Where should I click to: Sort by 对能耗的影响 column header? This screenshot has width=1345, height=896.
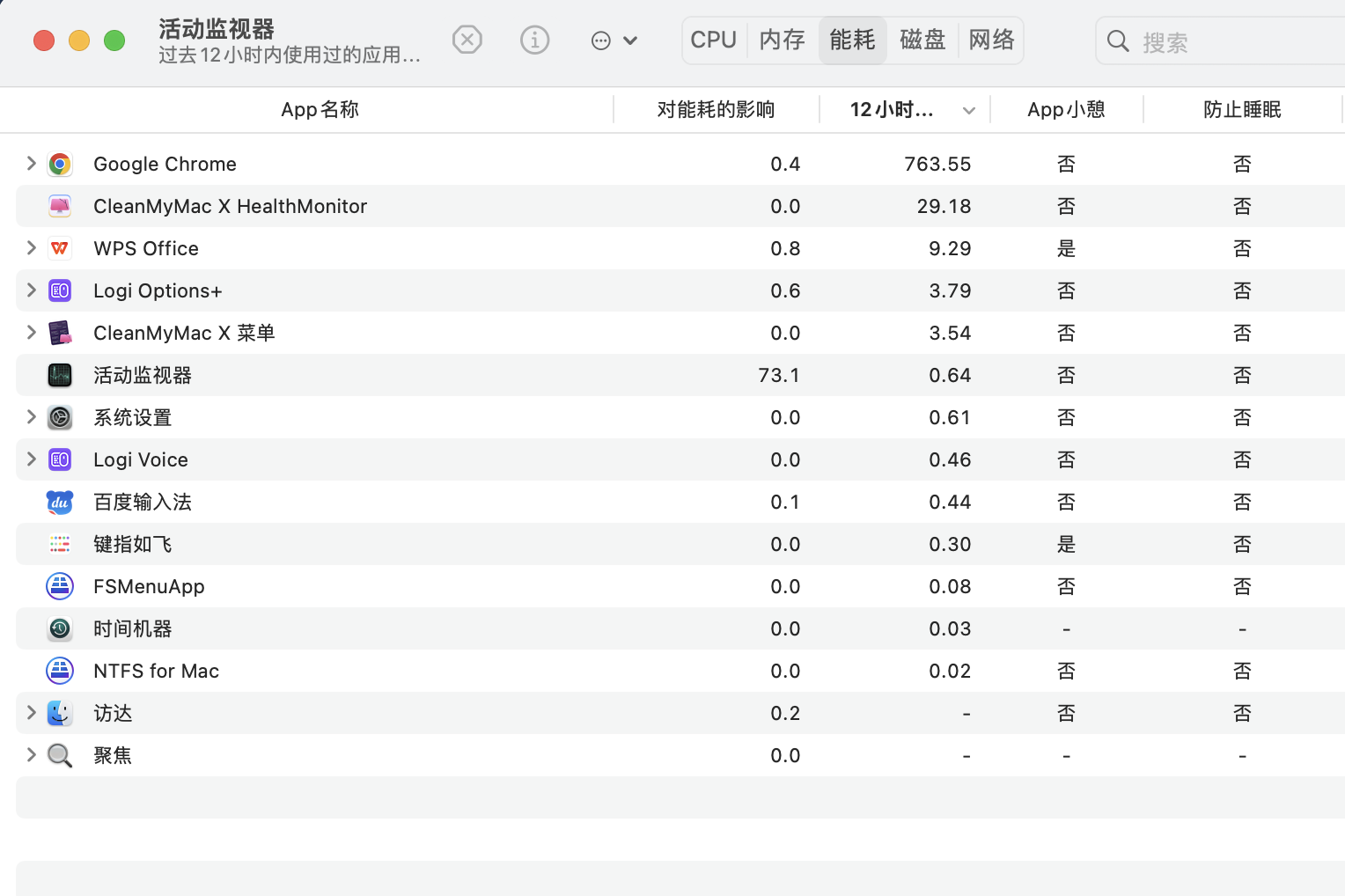(715, 110)
